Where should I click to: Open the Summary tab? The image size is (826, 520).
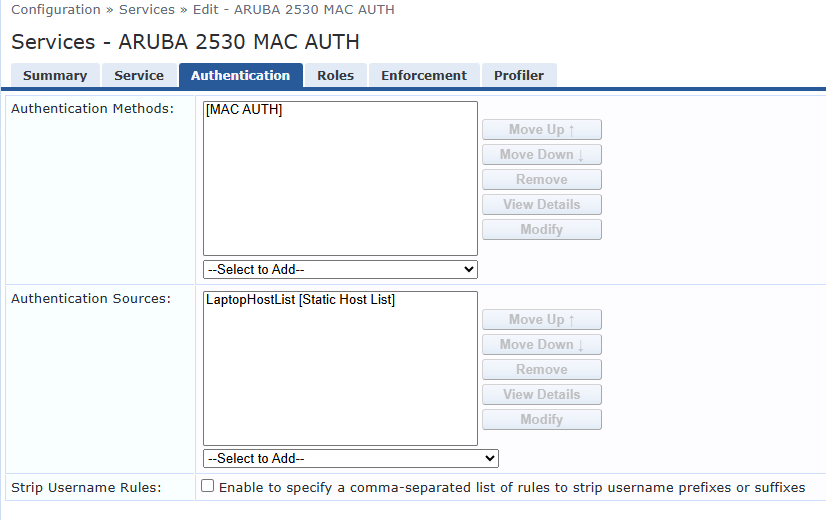[x=55, y=75]
